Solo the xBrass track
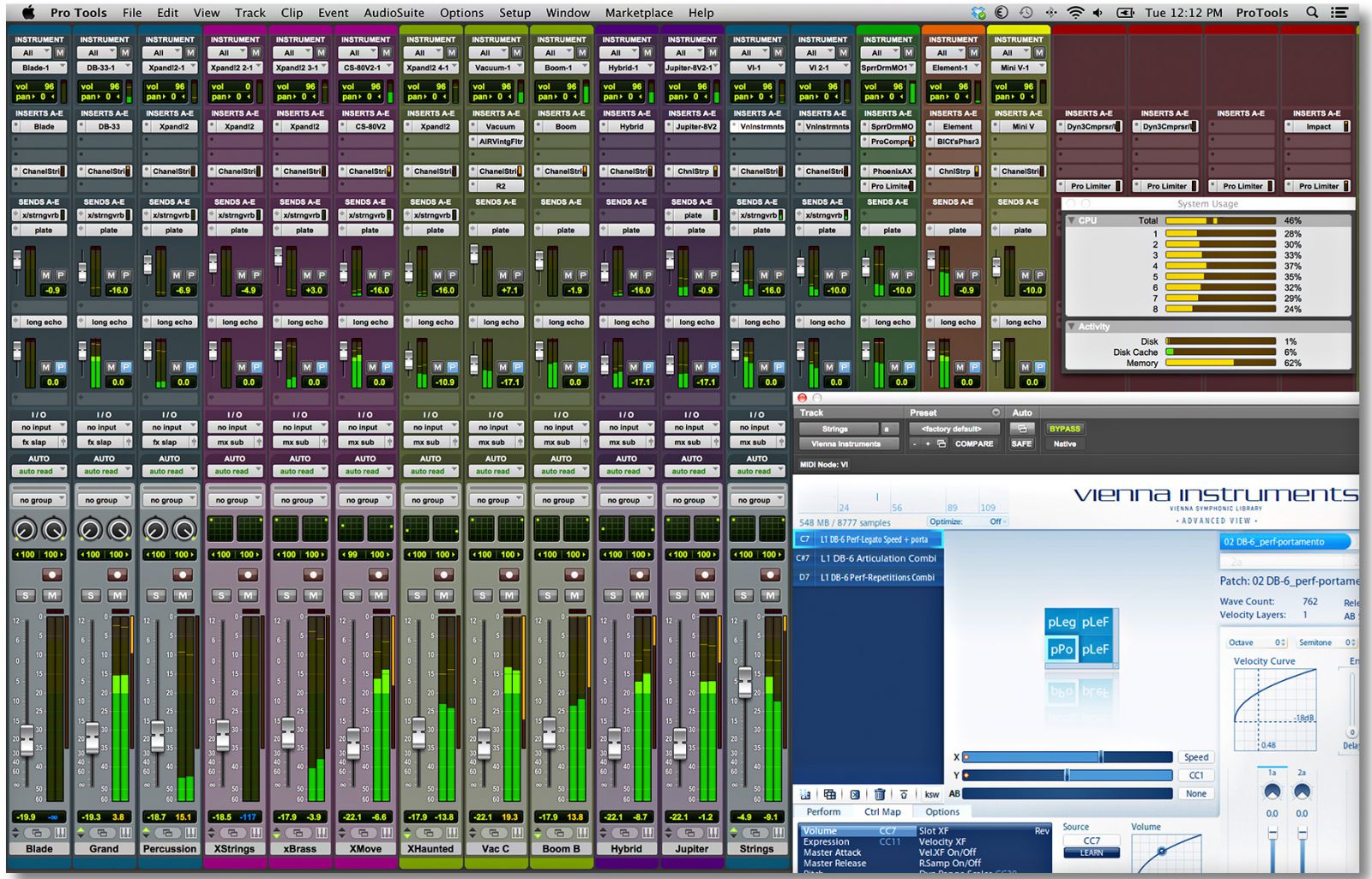Image resolution: width=1372 pixels, height=879 pixels. coord(286,595)
